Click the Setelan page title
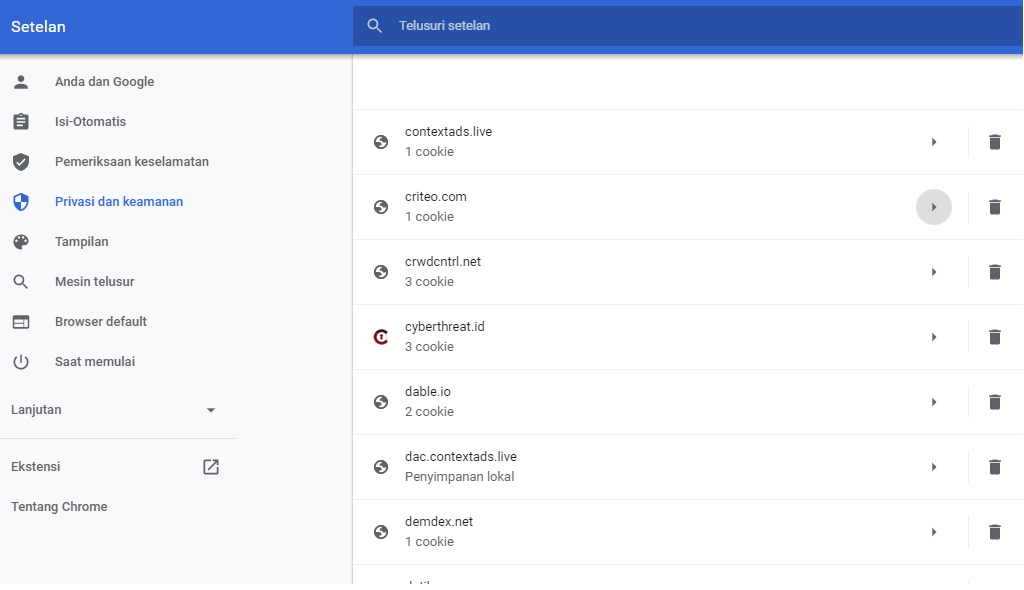The height and width of the screenshot is (590, 1024). (x=39, y=27)
